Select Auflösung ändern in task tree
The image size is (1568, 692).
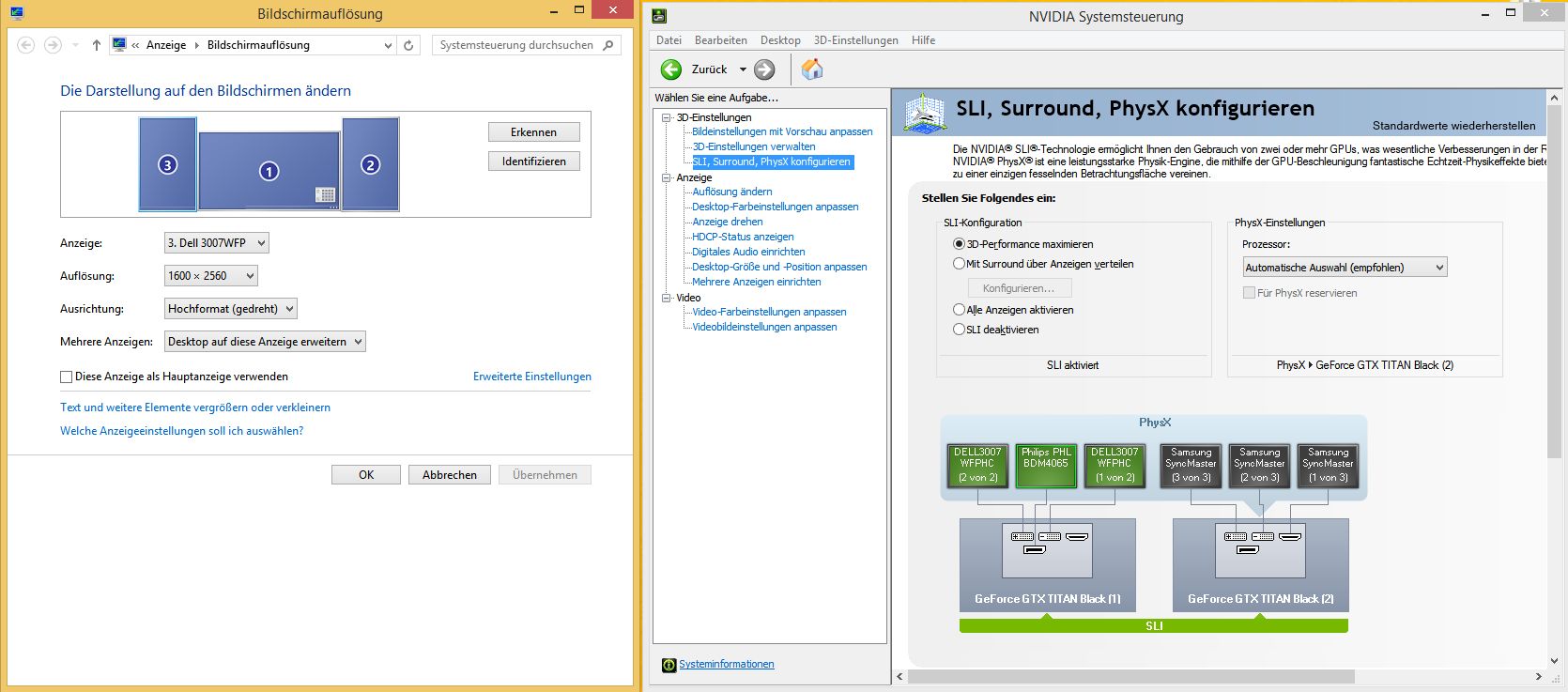tap(732, 192)
